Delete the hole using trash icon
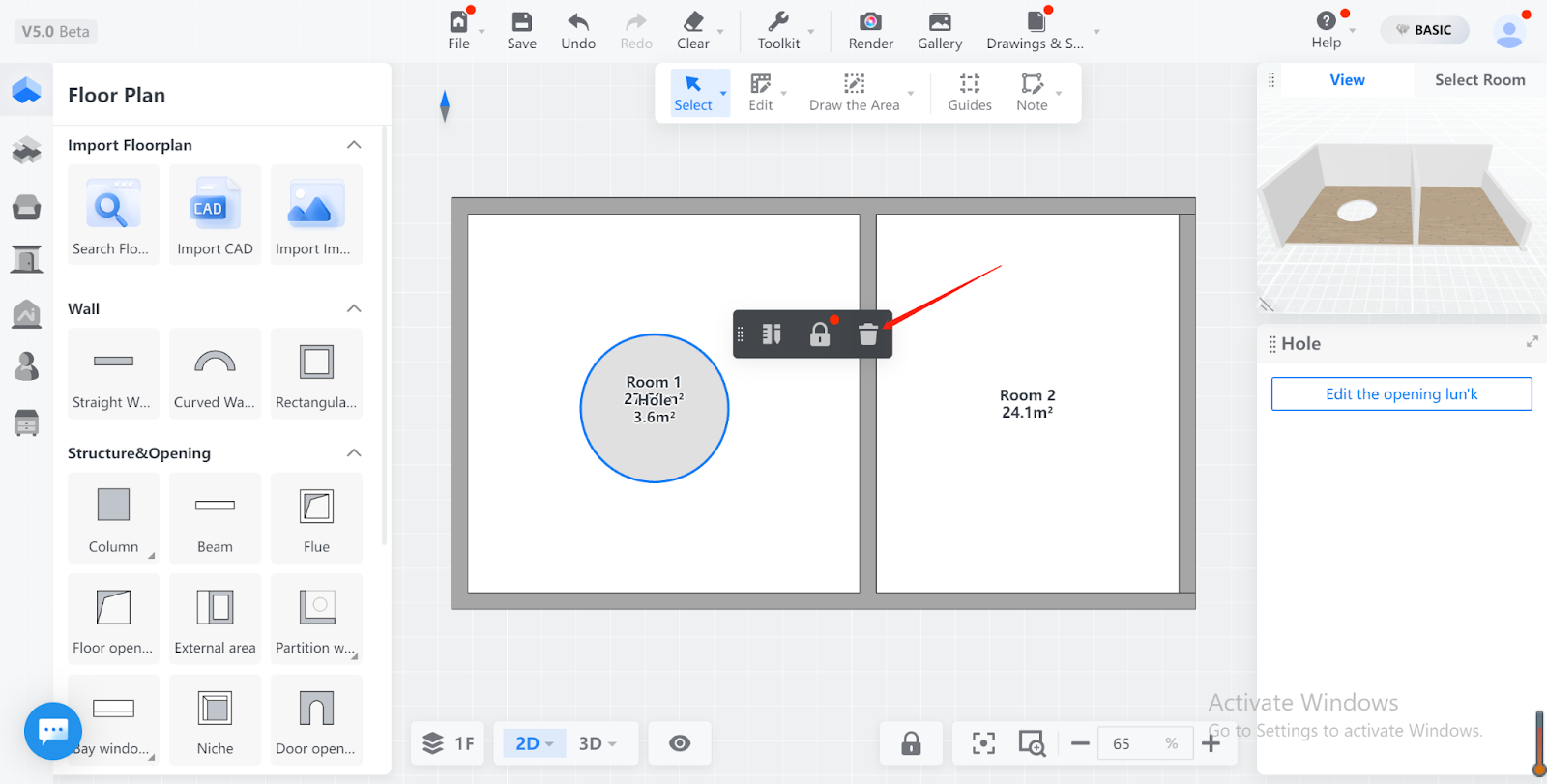Screen dimensions: 1547x784 point(867,334)
